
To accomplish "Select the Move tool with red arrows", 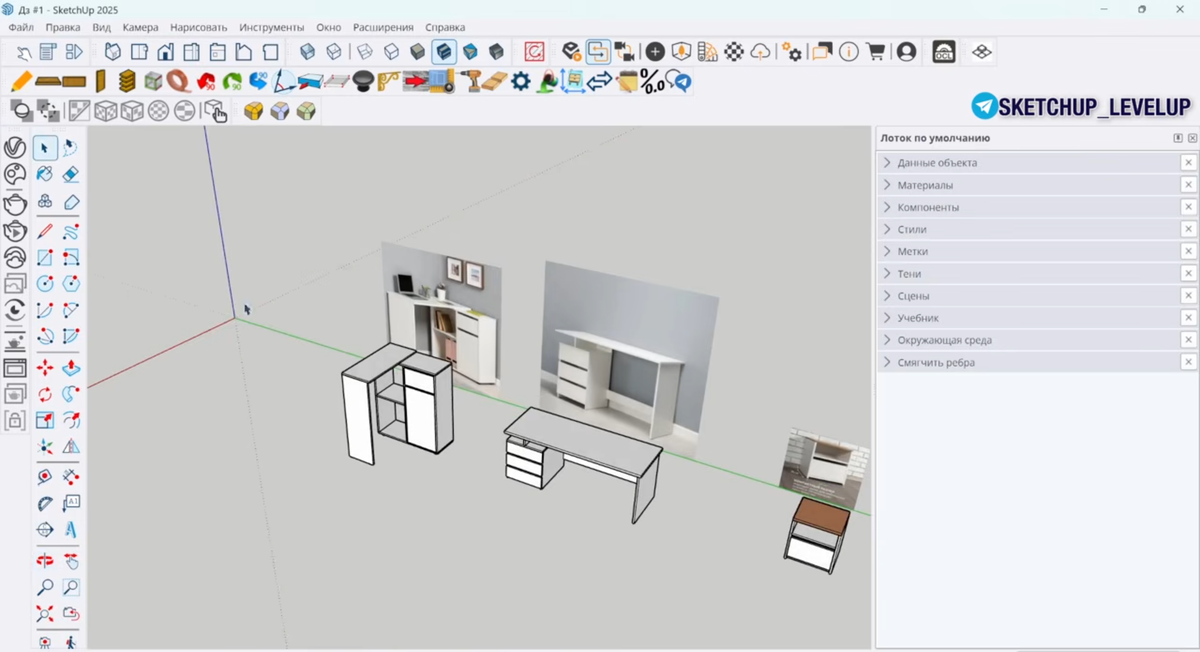I will (45, 368).
